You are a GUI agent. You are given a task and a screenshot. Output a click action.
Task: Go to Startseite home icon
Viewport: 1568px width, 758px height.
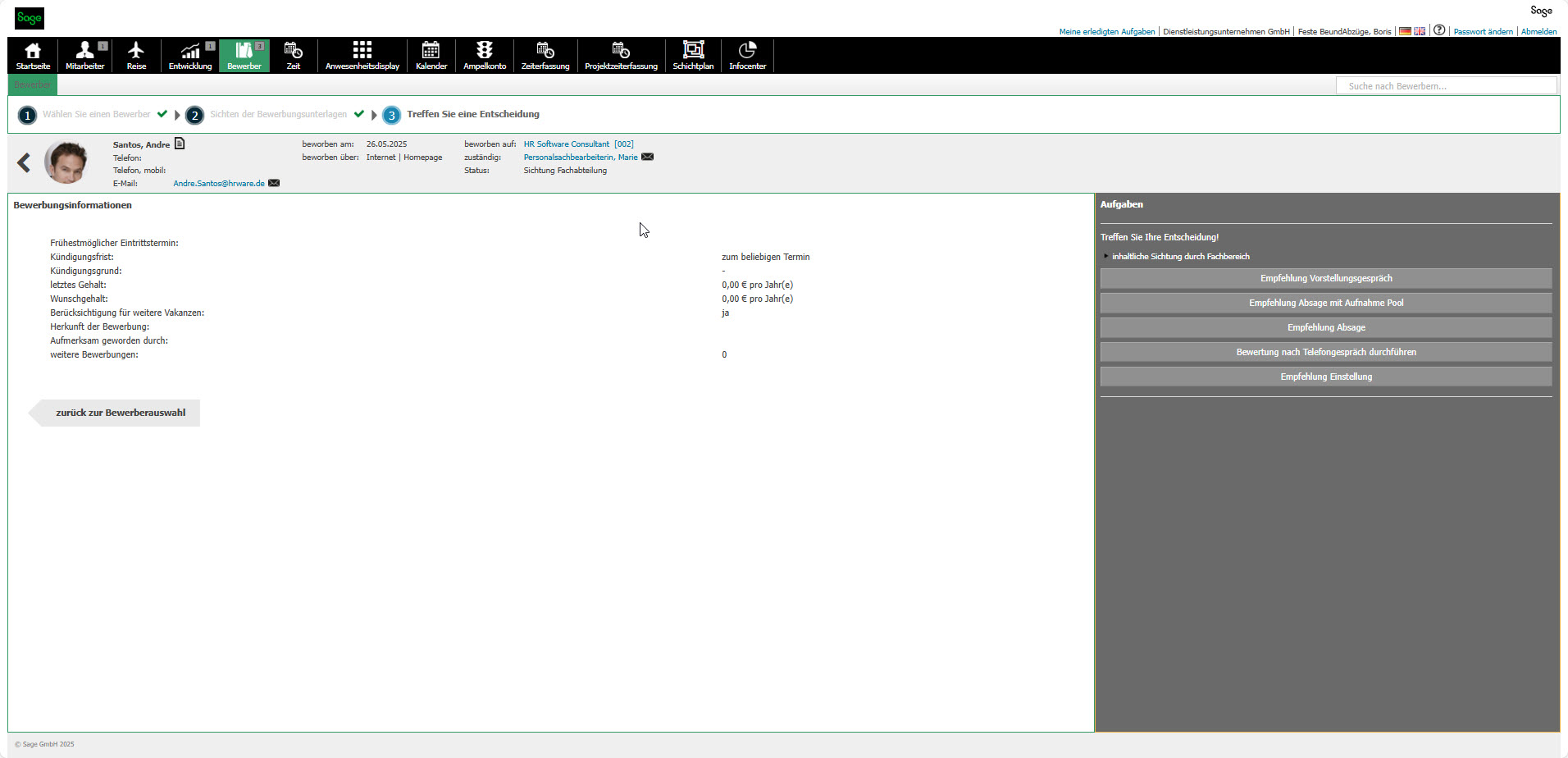(x=33, y=55)
